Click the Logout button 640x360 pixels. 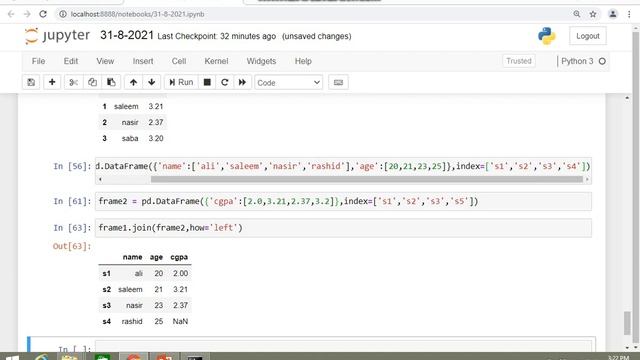588,36
